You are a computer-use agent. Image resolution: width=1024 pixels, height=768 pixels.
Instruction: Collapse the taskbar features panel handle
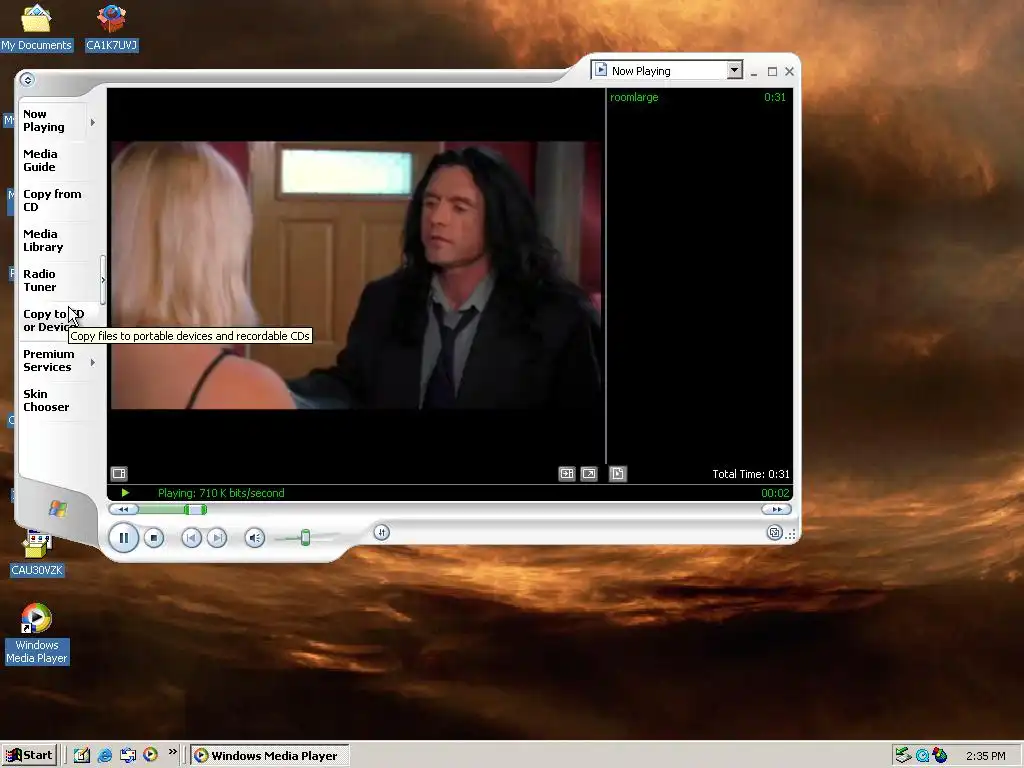click(103, 280)
